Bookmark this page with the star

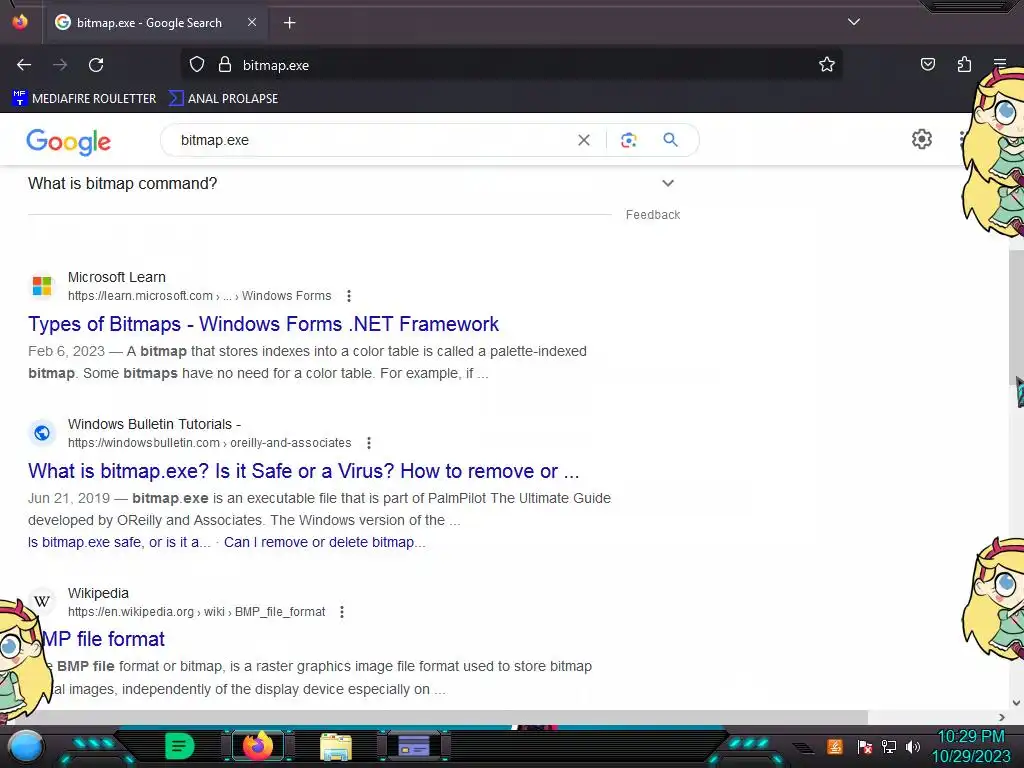pyautogui.click(x=827, y=65)
